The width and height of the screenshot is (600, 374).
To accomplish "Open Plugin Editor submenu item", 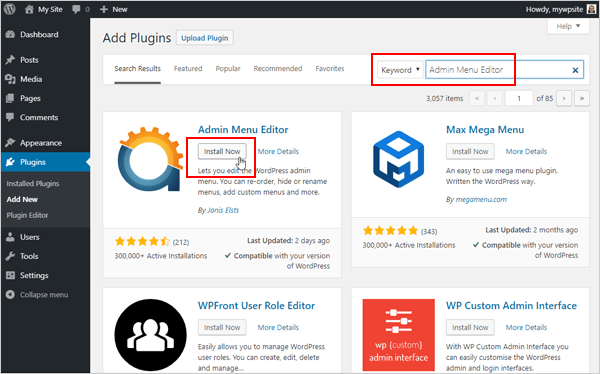I will [27, 215].
